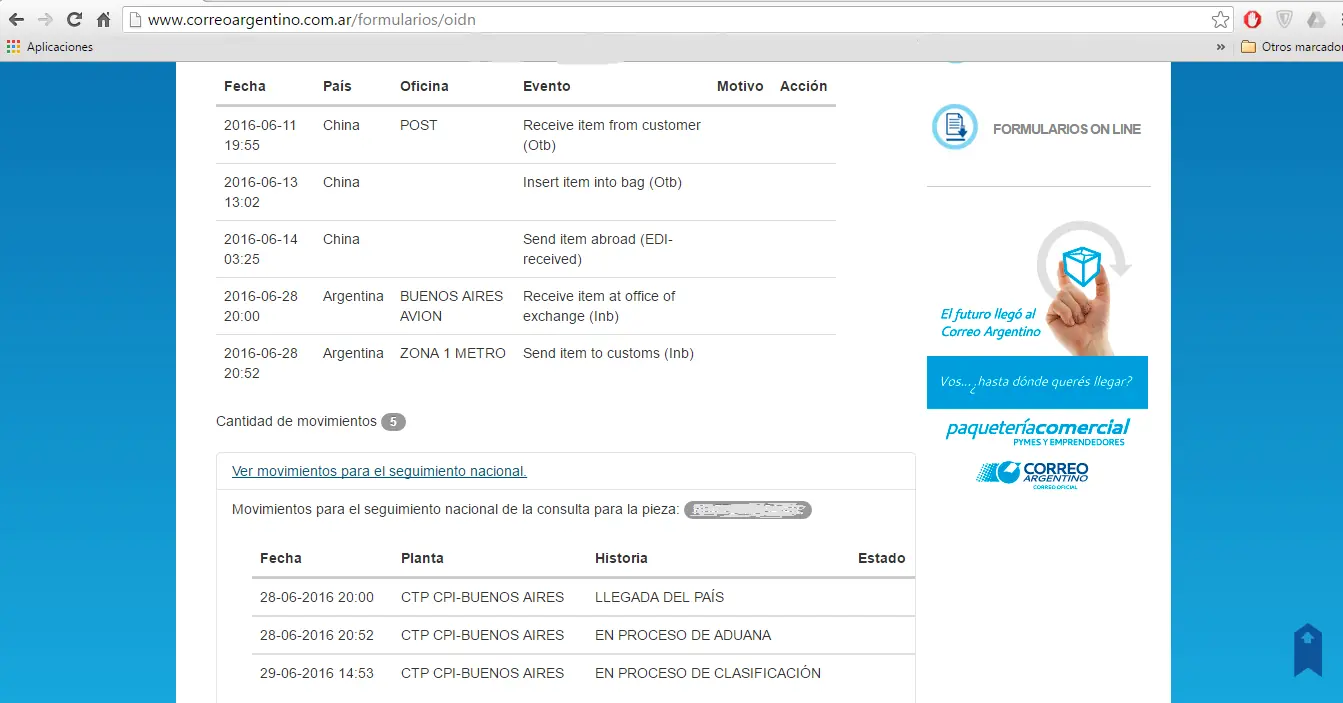This screenshot has width=1343, height=703.
Task: Open the Opera extension icon
Action: tap(1252, 19)
